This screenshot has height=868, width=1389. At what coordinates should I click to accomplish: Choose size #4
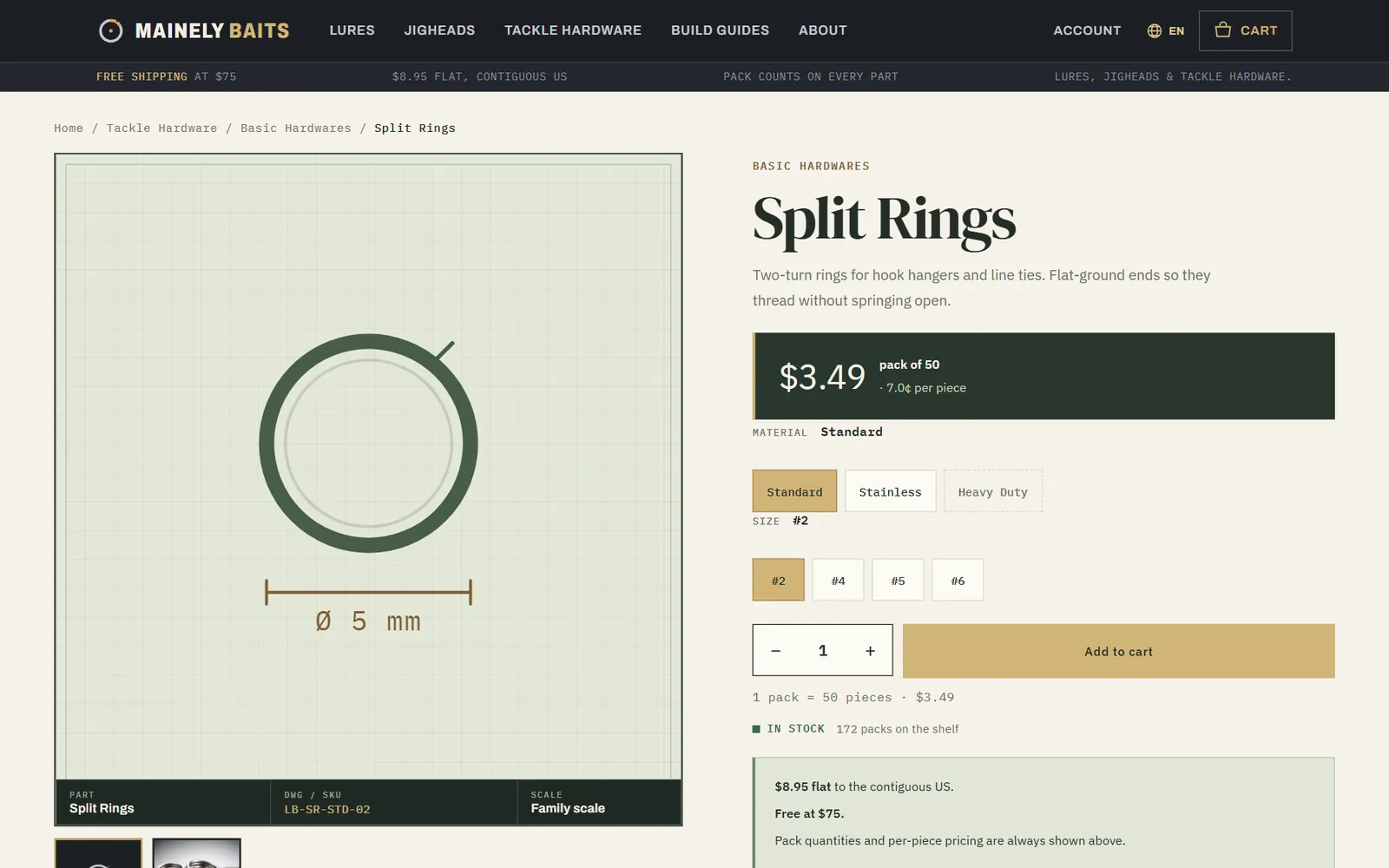[838, 580]
